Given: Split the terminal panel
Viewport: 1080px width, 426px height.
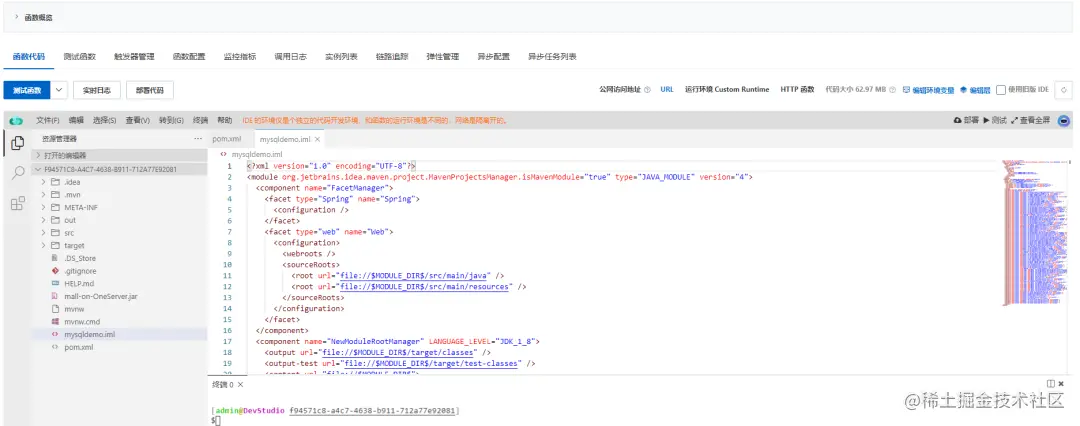Looking at the screenshot, I should point(1050,383).
